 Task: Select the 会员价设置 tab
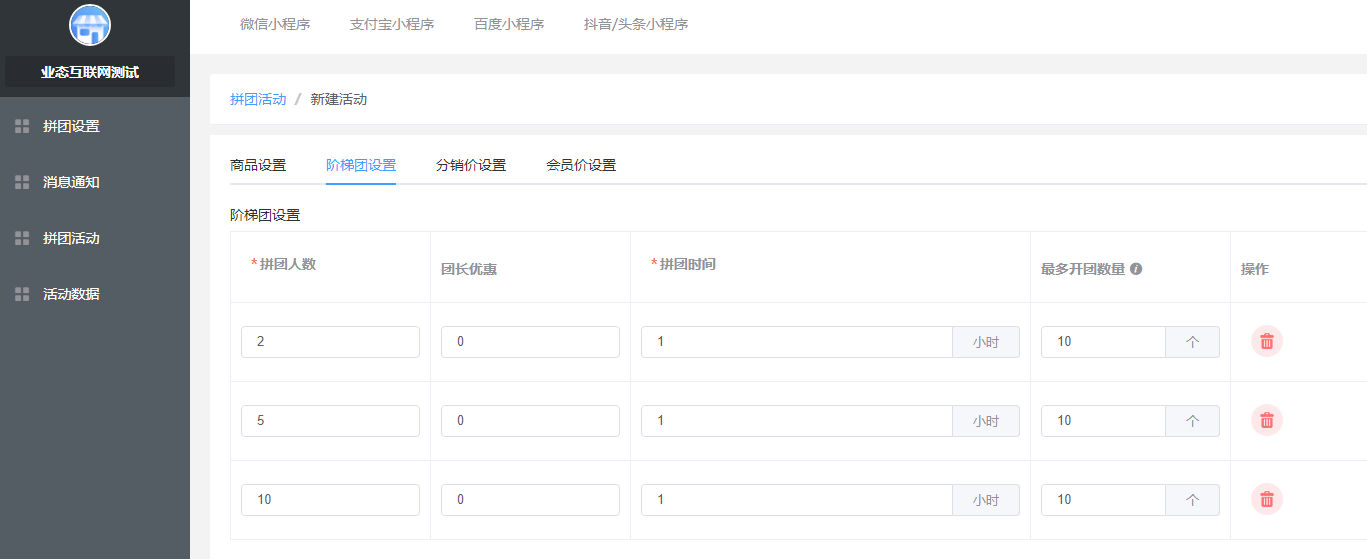[x=581, y=165]
